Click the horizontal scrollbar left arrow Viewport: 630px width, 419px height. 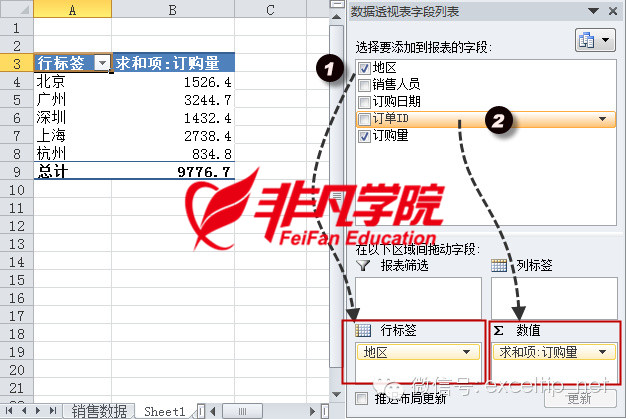213,411
